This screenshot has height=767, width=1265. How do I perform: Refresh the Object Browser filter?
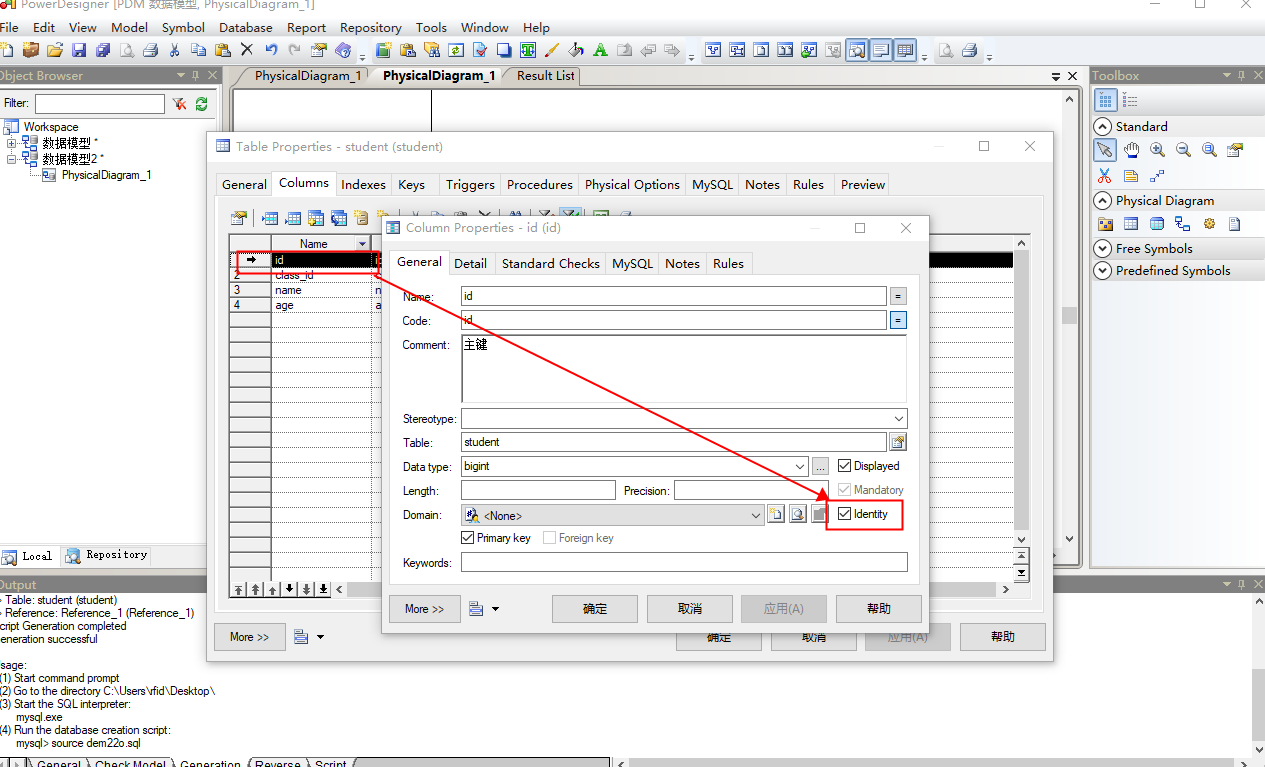point(201,103)
